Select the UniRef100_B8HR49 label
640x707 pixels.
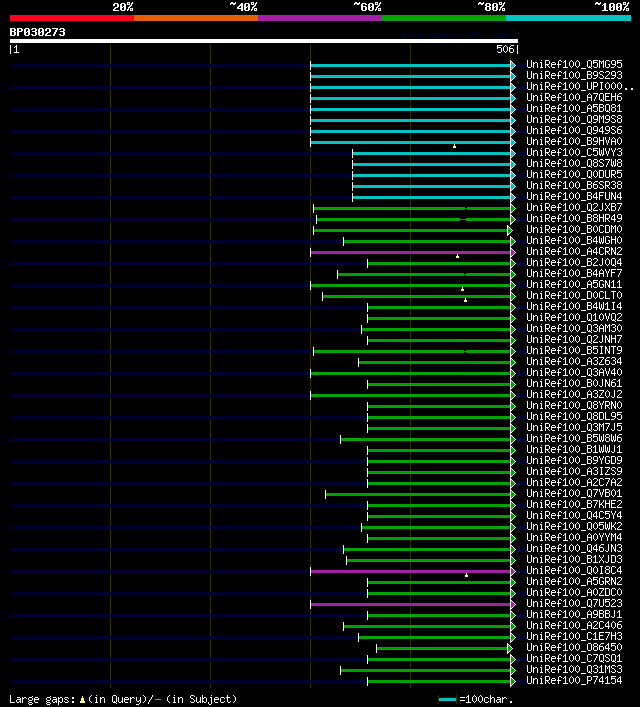(x=574, y=218)
